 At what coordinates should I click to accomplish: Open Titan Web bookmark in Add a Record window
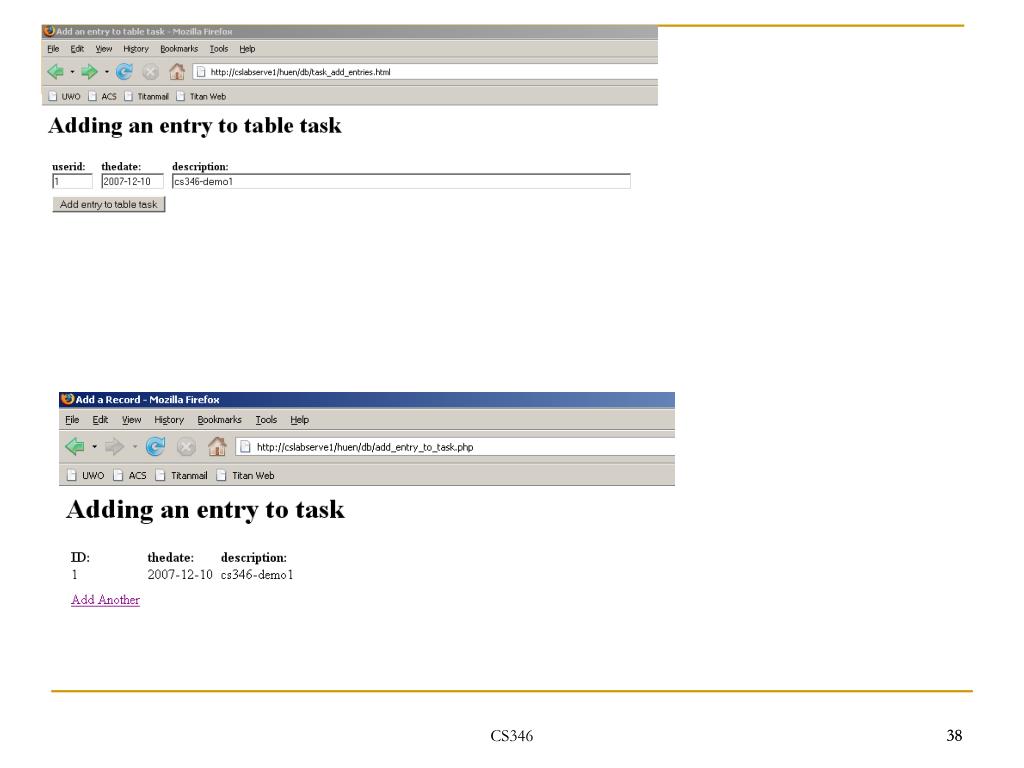(246, 475)
